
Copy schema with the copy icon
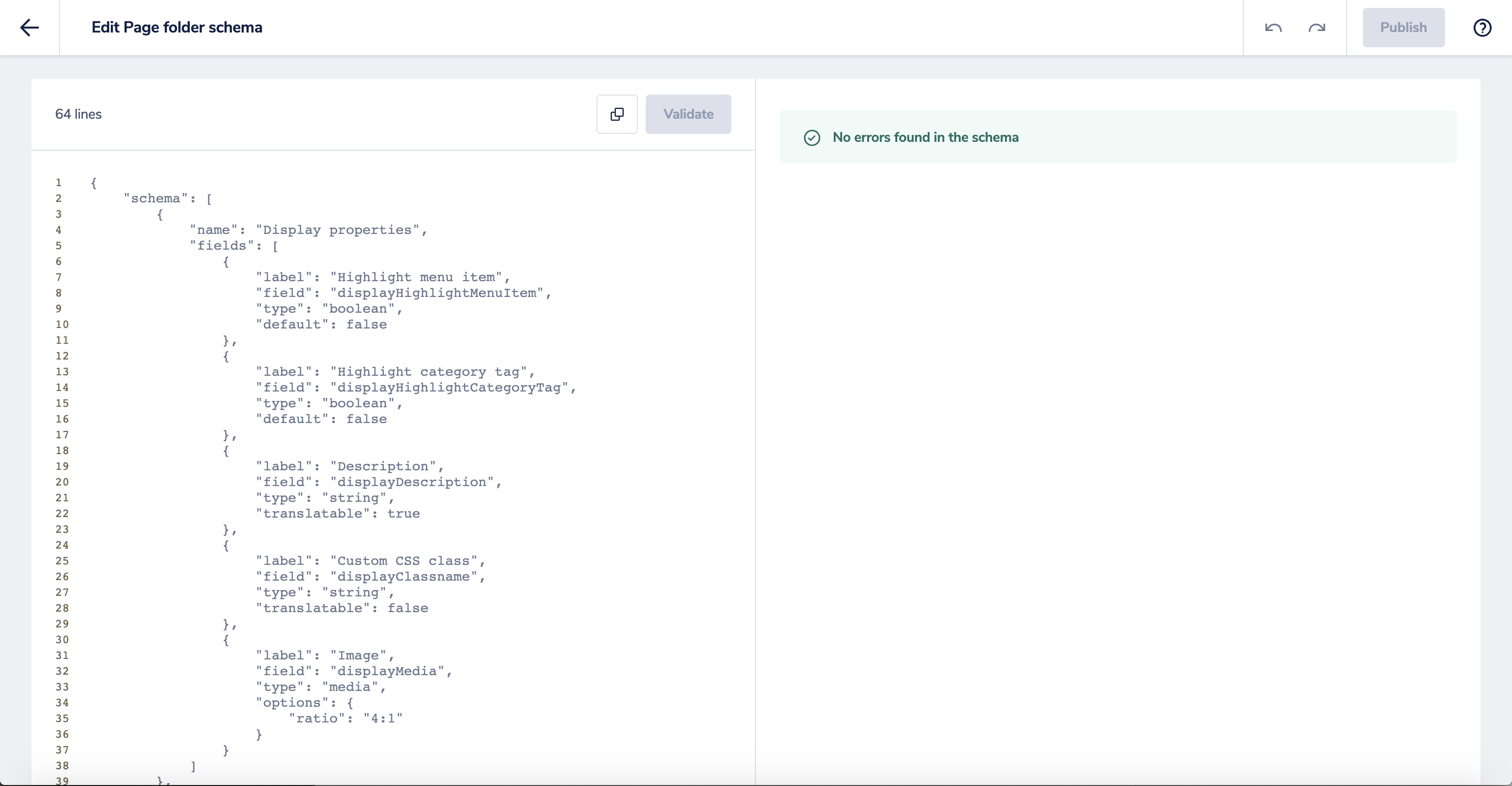click(x=617, y=114)
